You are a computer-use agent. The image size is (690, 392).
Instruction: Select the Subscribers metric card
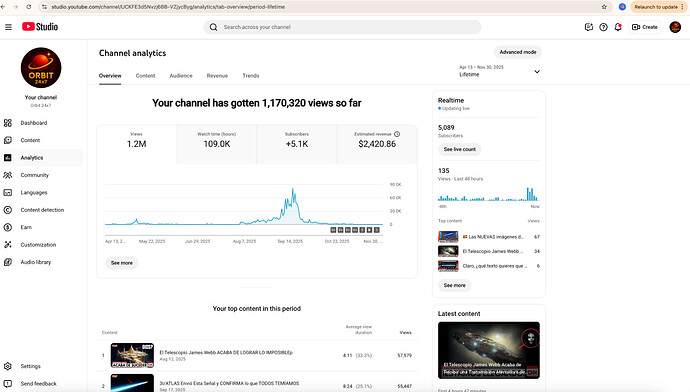click(297, 144)
